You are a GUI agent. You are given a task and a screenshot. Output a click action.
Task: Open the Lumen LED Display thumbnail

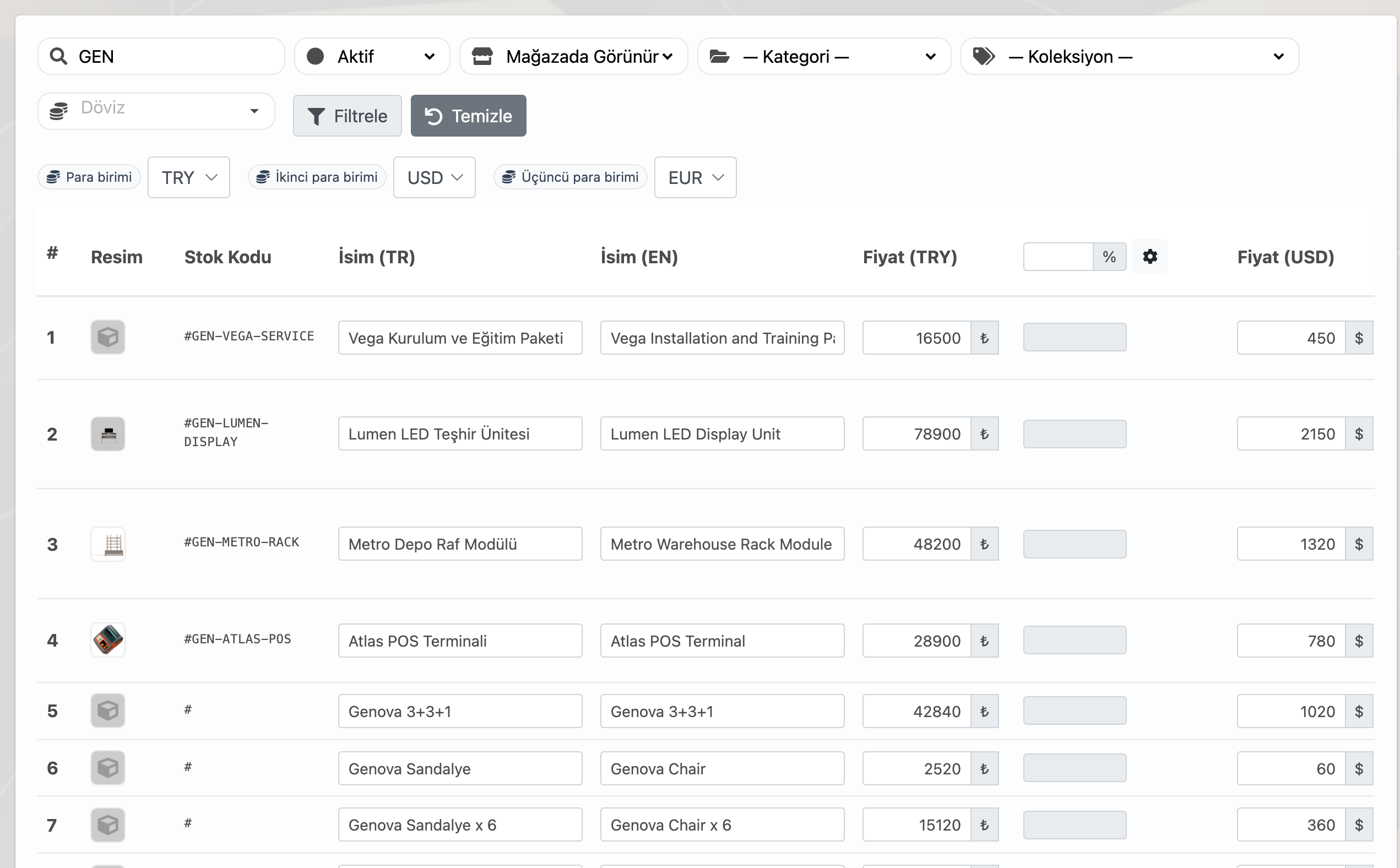[x=108, y=433]
